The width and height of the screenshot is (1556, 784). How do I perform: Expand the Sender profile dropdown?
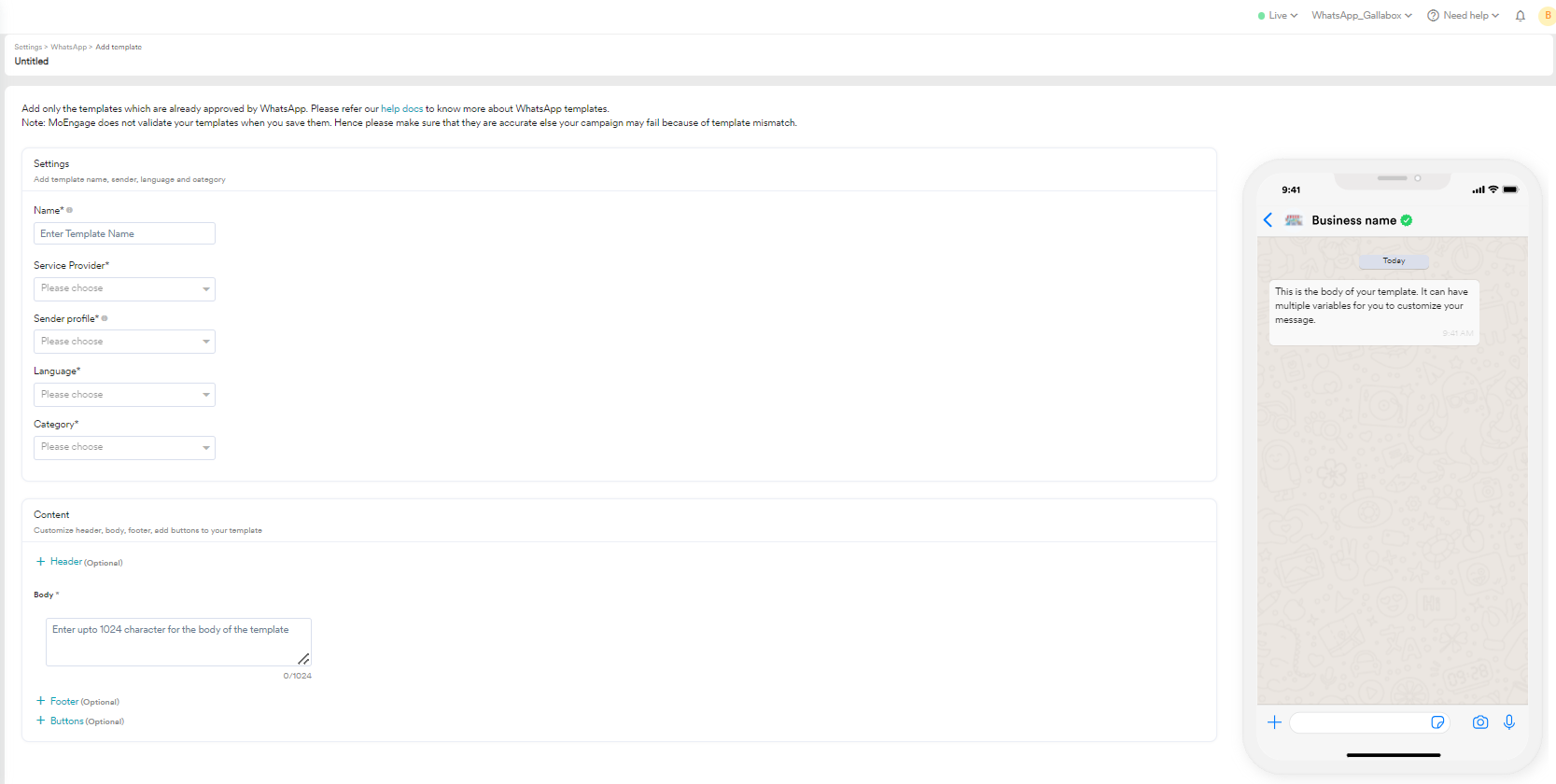point(124,342)
